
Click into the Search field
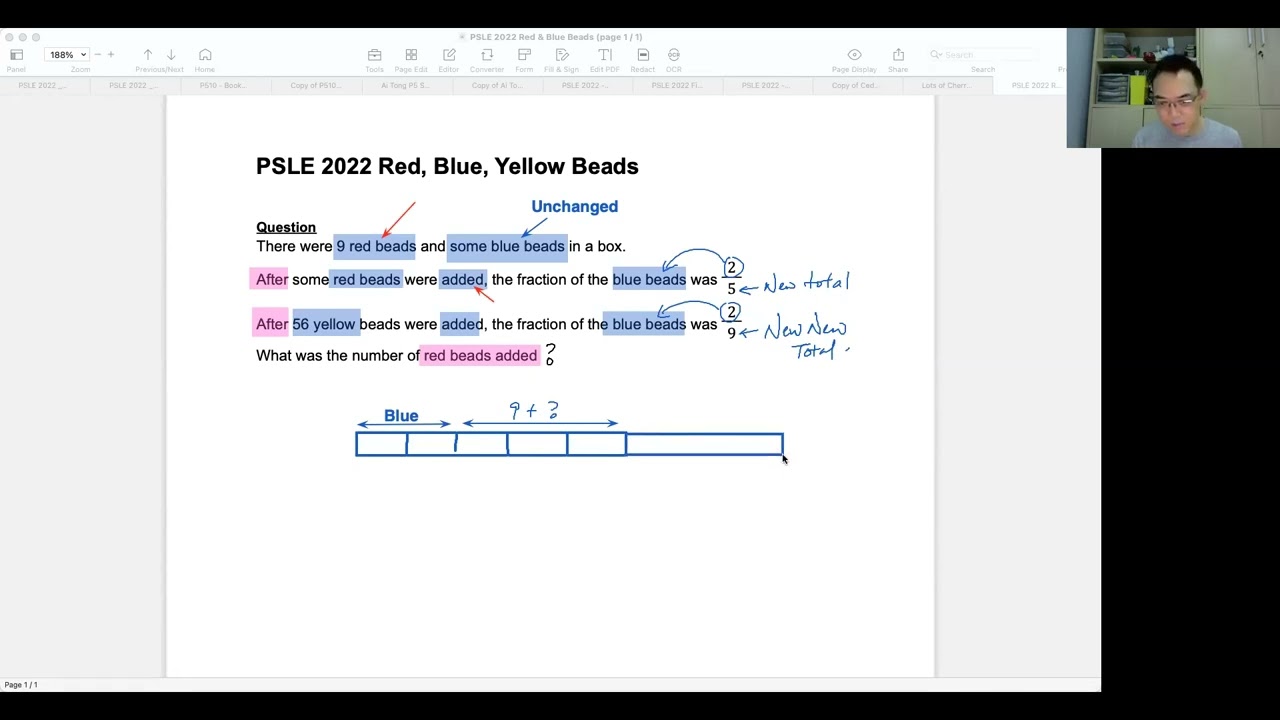(983, 55)
